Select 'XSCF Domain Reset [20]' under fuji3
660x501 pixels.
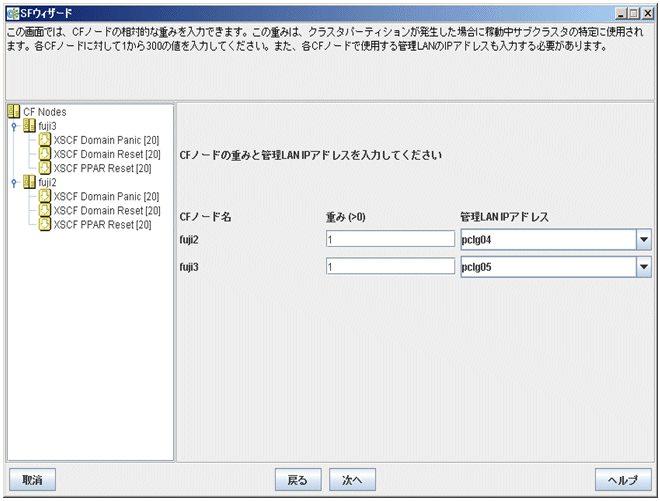coord(107,154)
